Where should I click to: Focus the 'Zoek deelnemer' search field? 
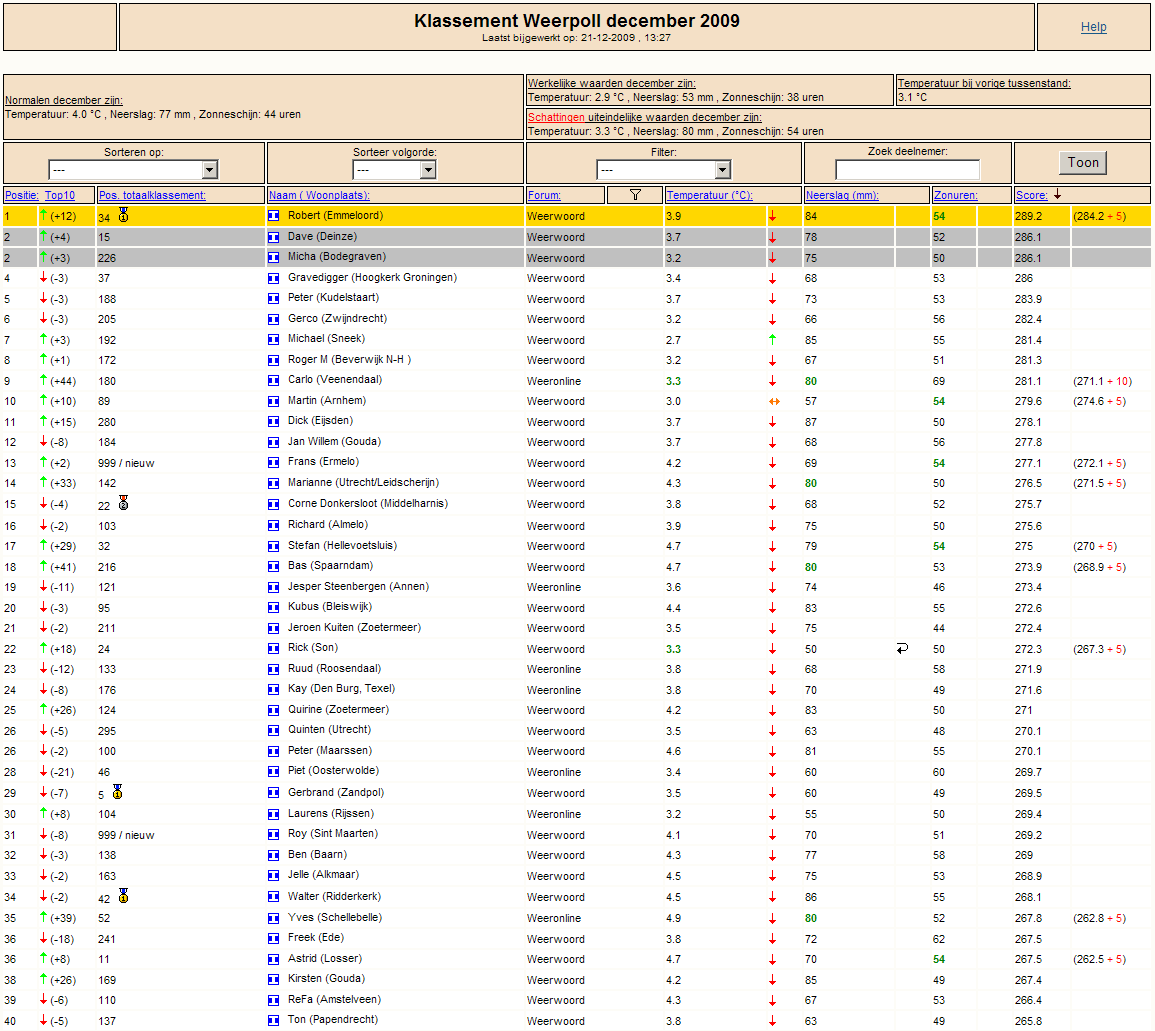pos(908,170)
